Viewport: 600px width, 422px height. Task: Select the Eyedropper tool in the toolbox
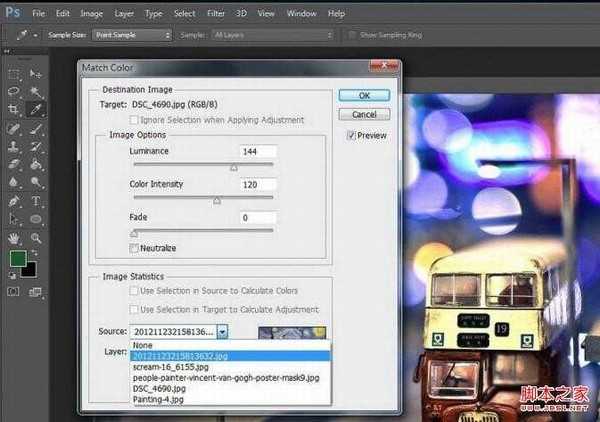click(x=37, y=110)
